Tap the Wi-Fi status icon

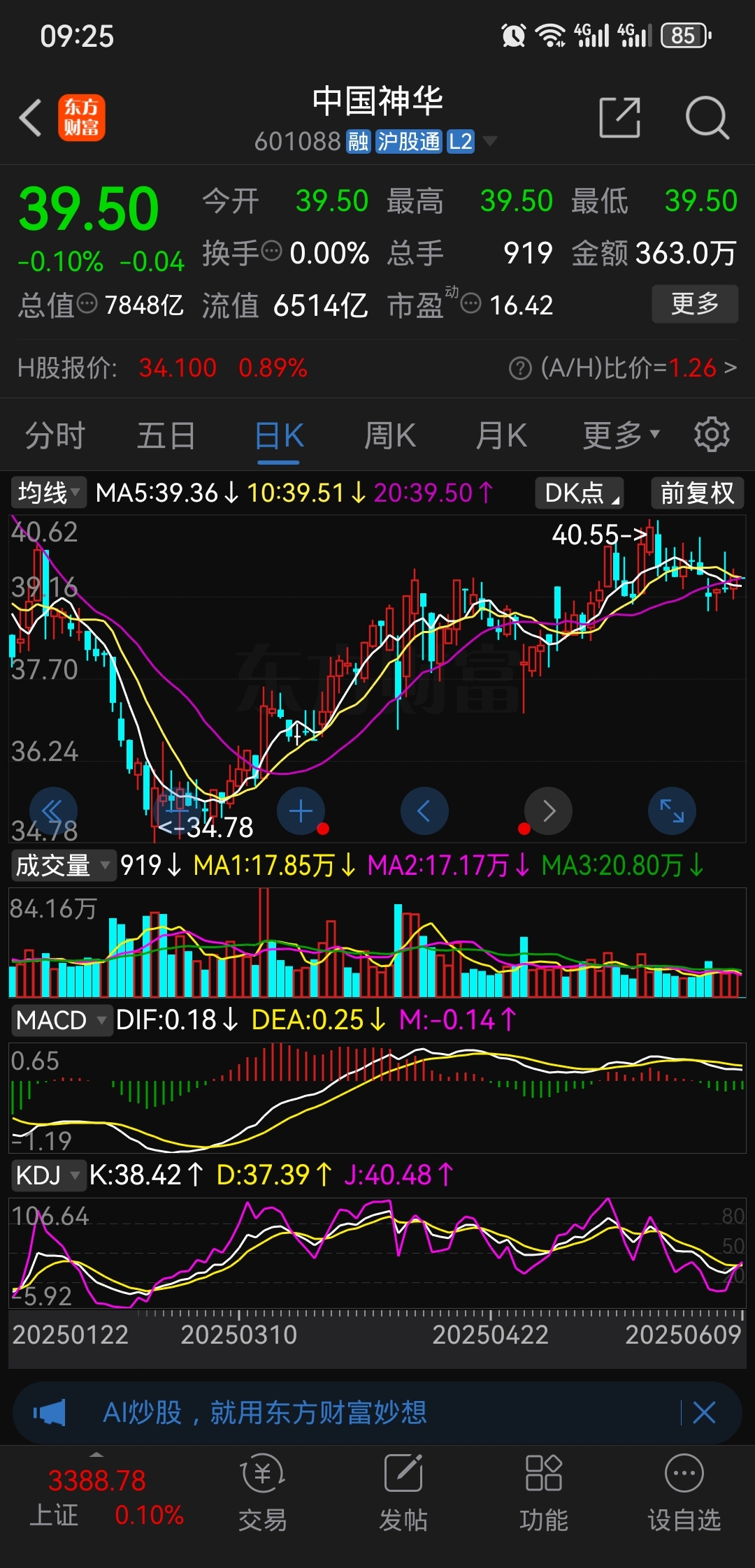(551, 35)
